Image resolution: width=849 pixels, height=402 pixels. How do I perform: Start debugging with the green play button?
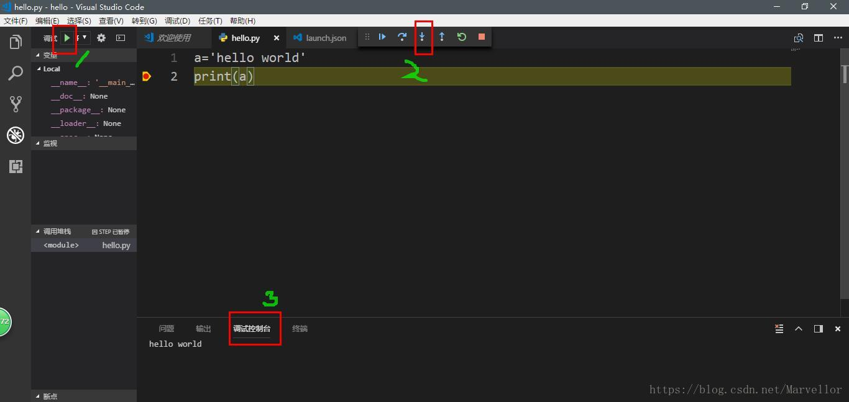tap(67, 38)
